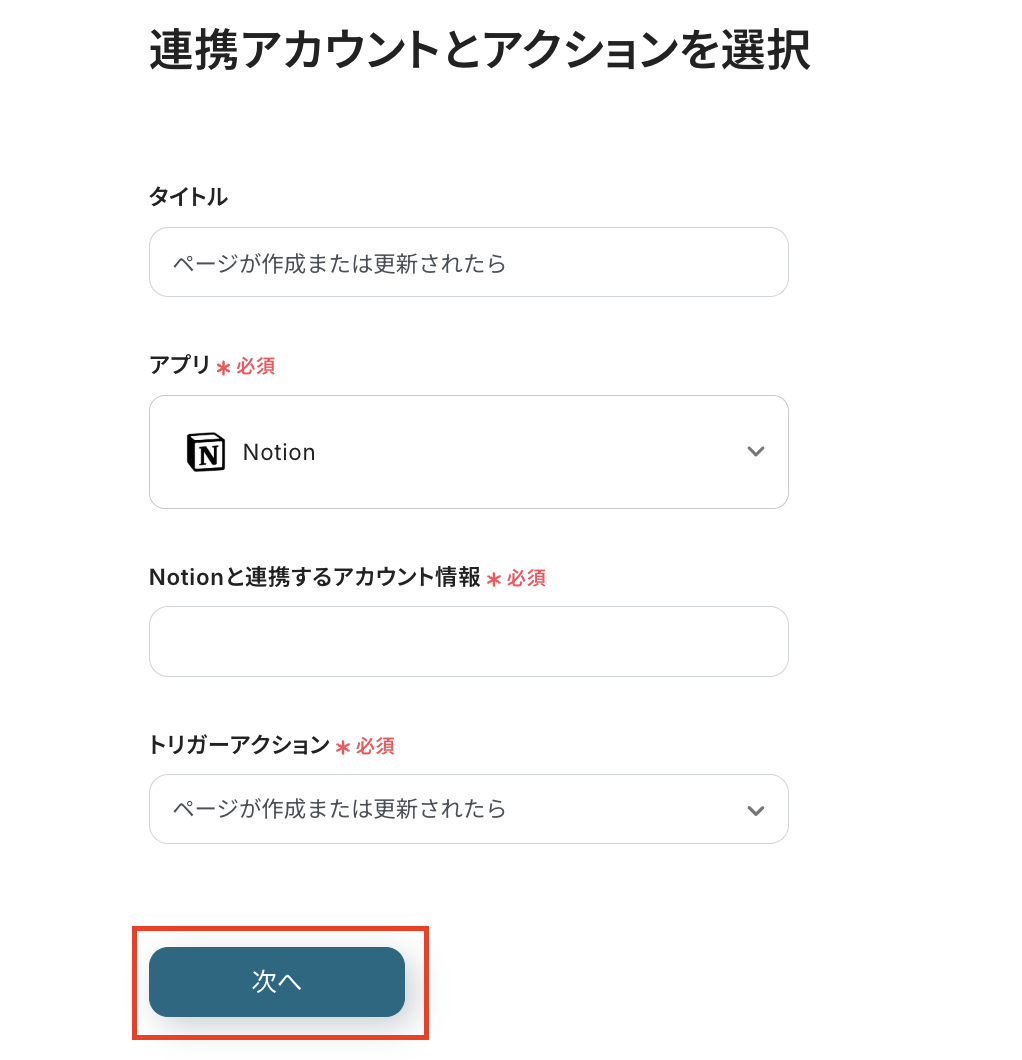
Task: Click the red asterisk next to アカウント情報
Action: (493, 579)
